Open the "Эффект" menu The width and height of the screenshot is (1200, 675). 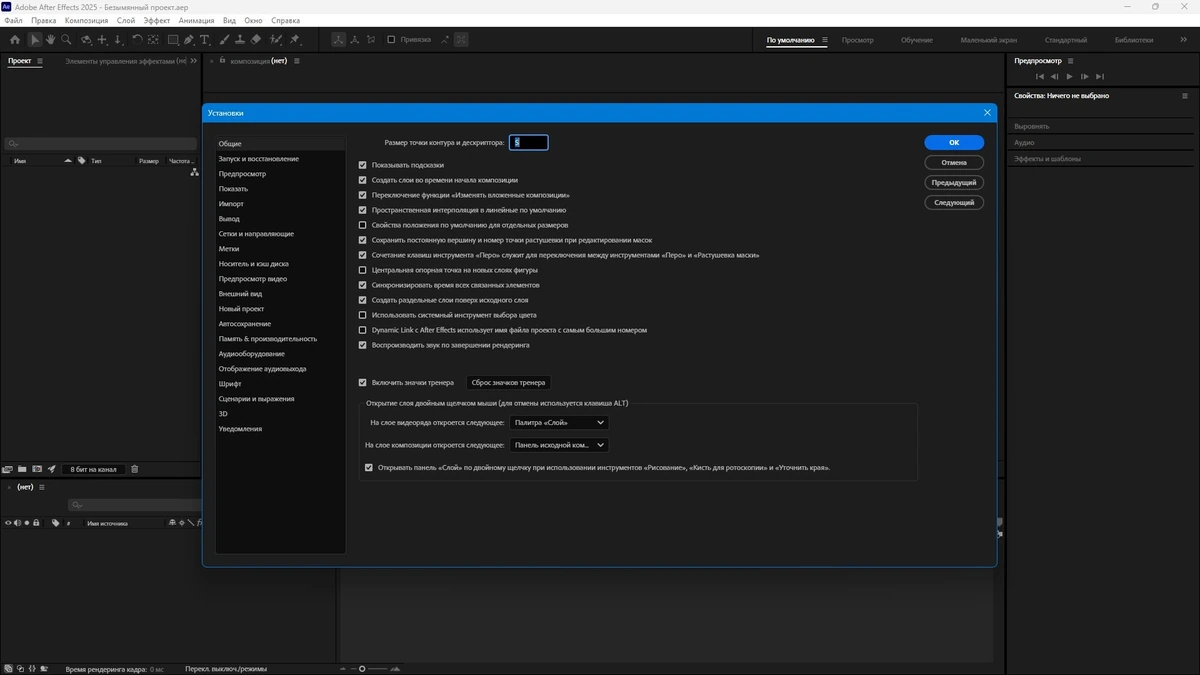tap(157, 20)
